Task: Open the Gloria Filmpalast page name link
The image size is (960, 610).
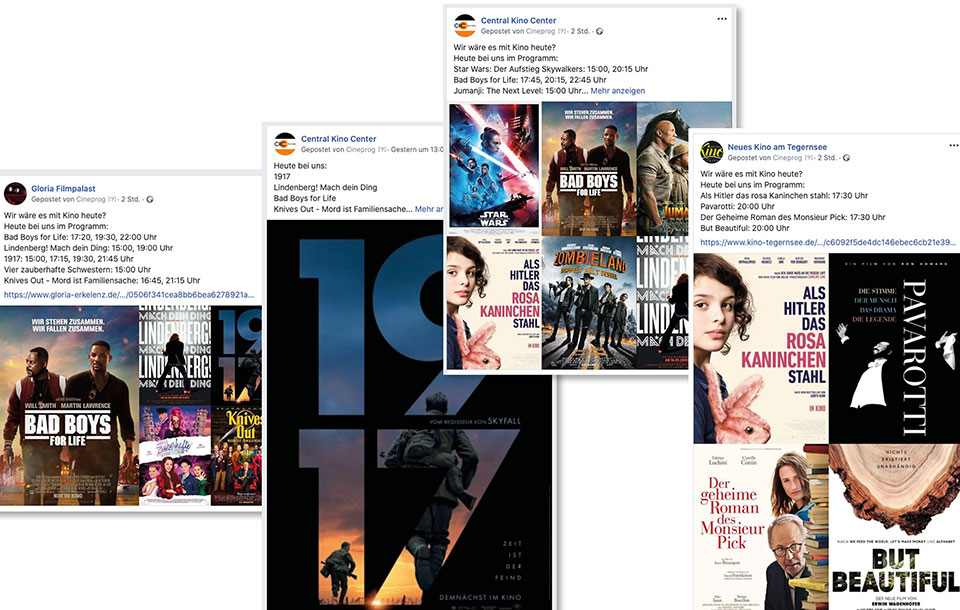Action: point(63,189)
